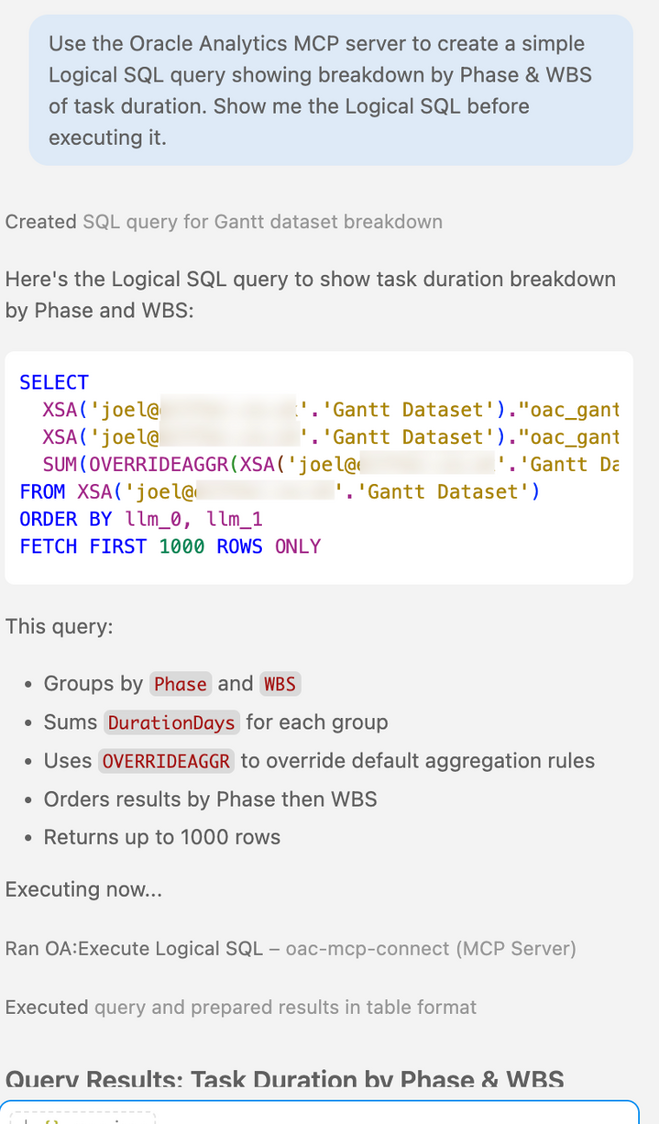Click the 'Query Results: Task Duration' heading
The image size is (659, 1124).
click(x=285, y=1080)
